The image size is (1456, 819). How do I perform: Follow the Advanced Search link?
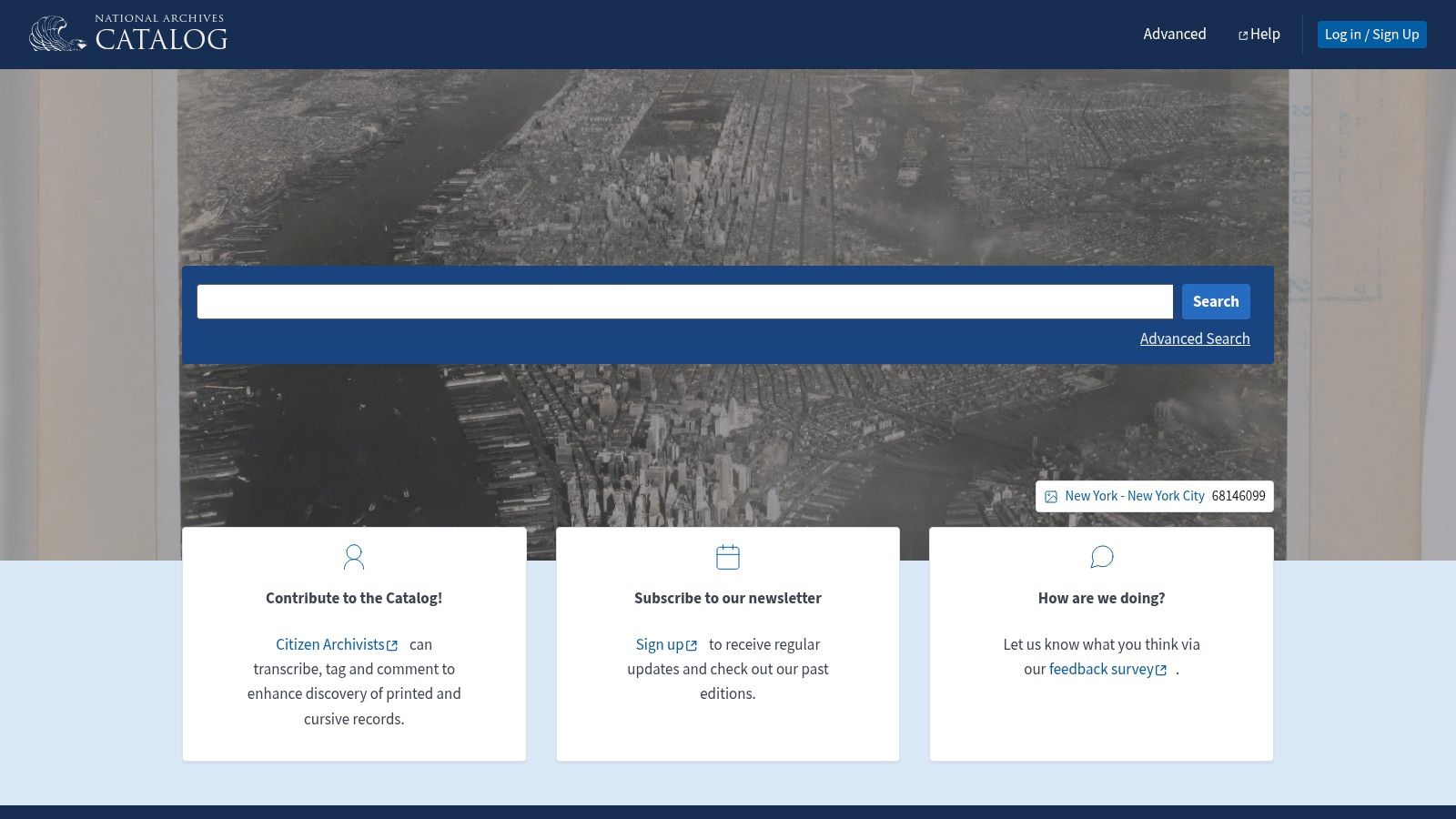(1194, 339)
